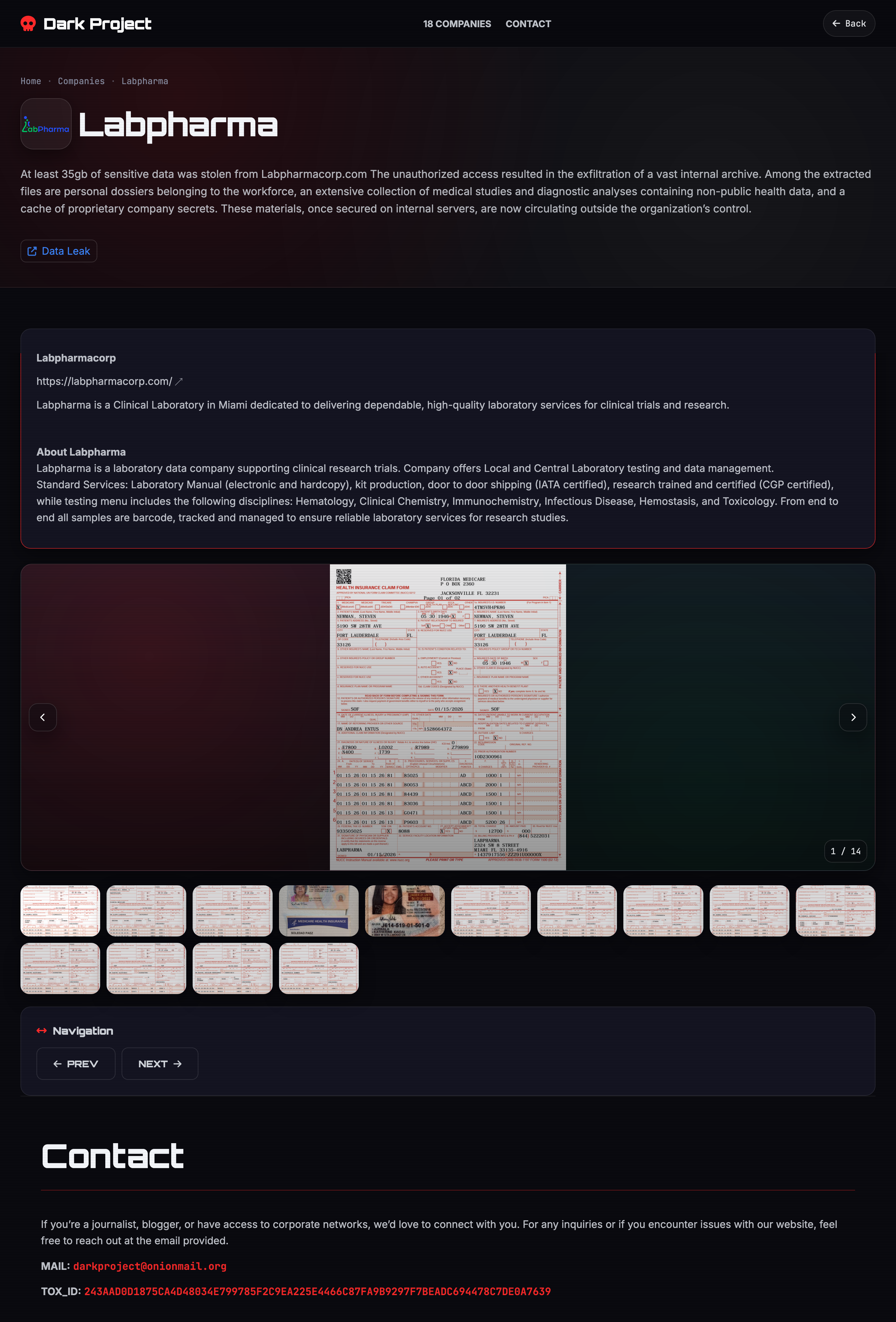Open the 18 COMPANIES menu item
Screen dimensions: 896x1322
[x=457, y=24]
